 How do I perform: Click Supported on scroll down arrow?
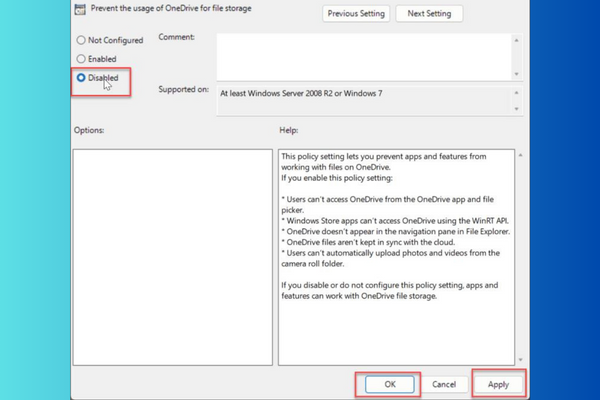point(517,109)
